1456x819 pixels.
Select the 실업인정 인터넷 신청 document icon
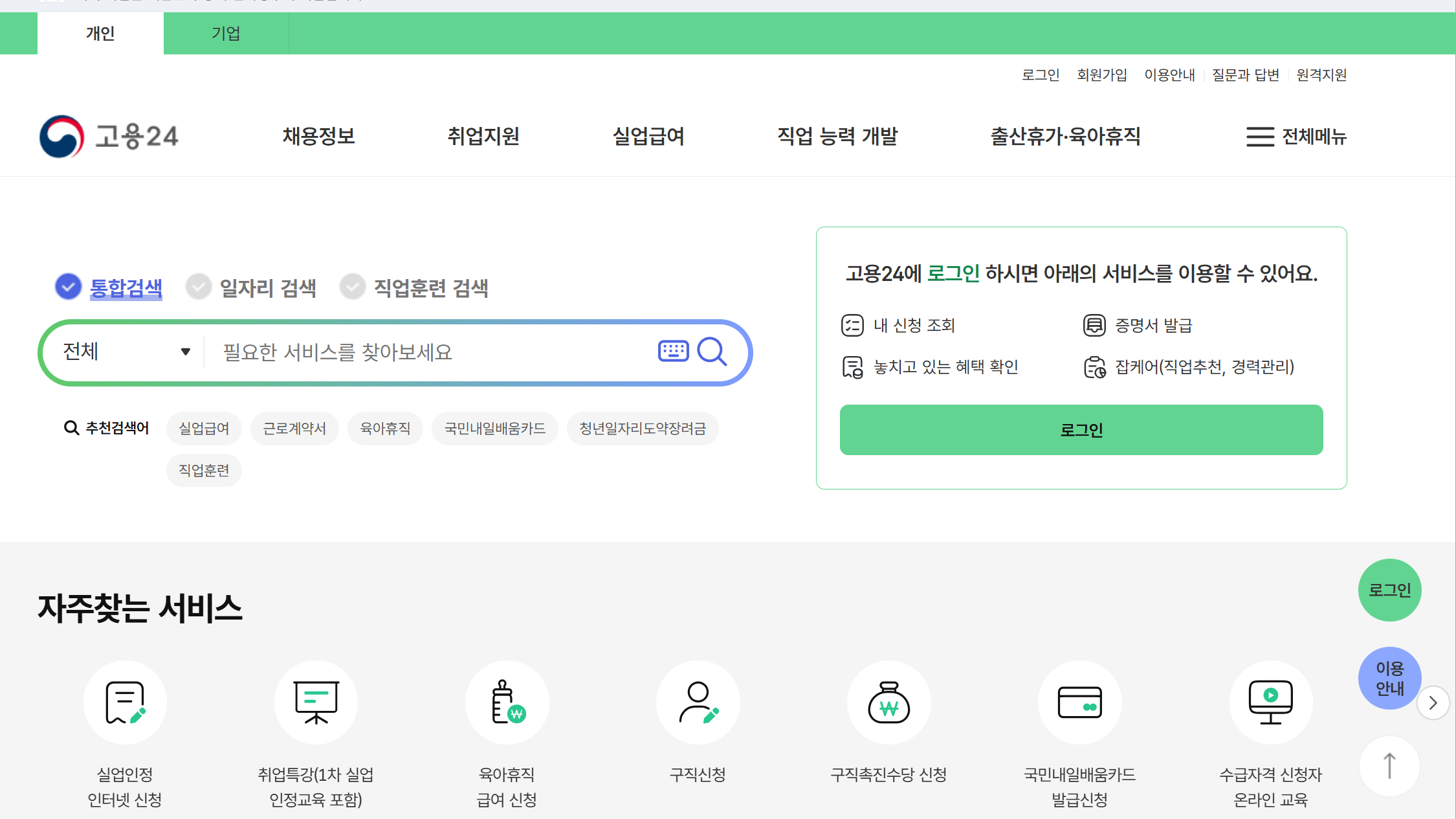point(125,702)
